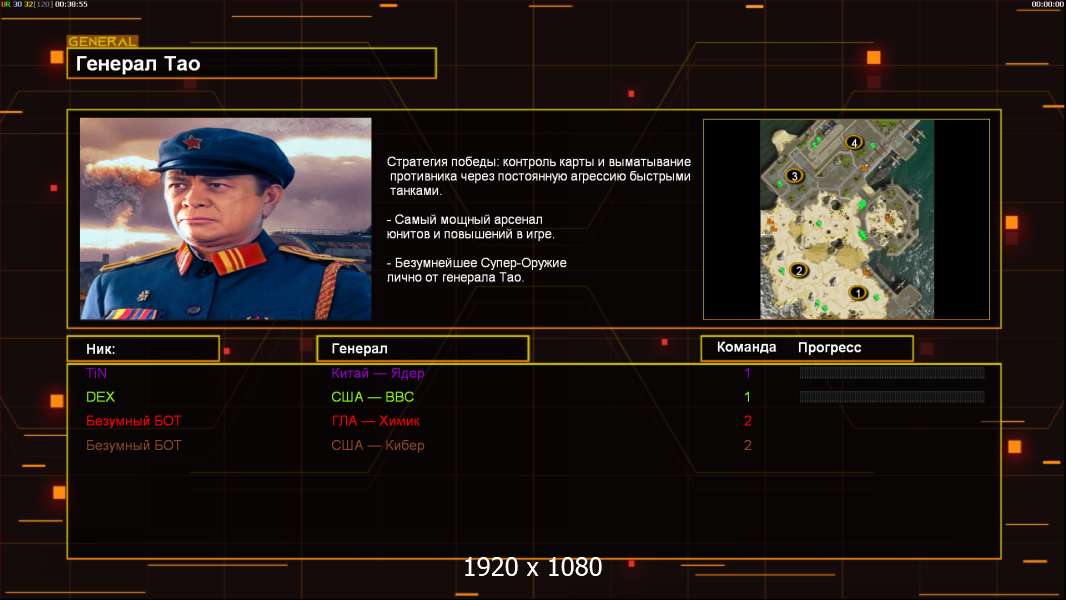Click 'Безумнейшее Супер-Оружие' bullet text
The height and width of the screenshot is (600, 1066).
point(477,270)
